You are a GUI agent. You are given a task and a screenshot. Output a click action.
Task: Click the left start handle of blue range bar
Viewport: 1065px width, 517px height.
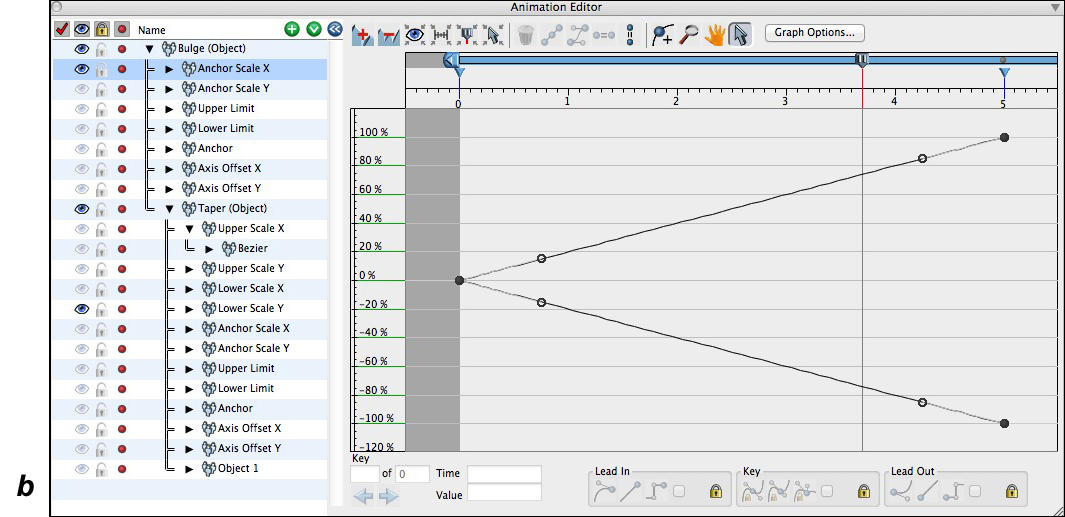tap(450, 60)
